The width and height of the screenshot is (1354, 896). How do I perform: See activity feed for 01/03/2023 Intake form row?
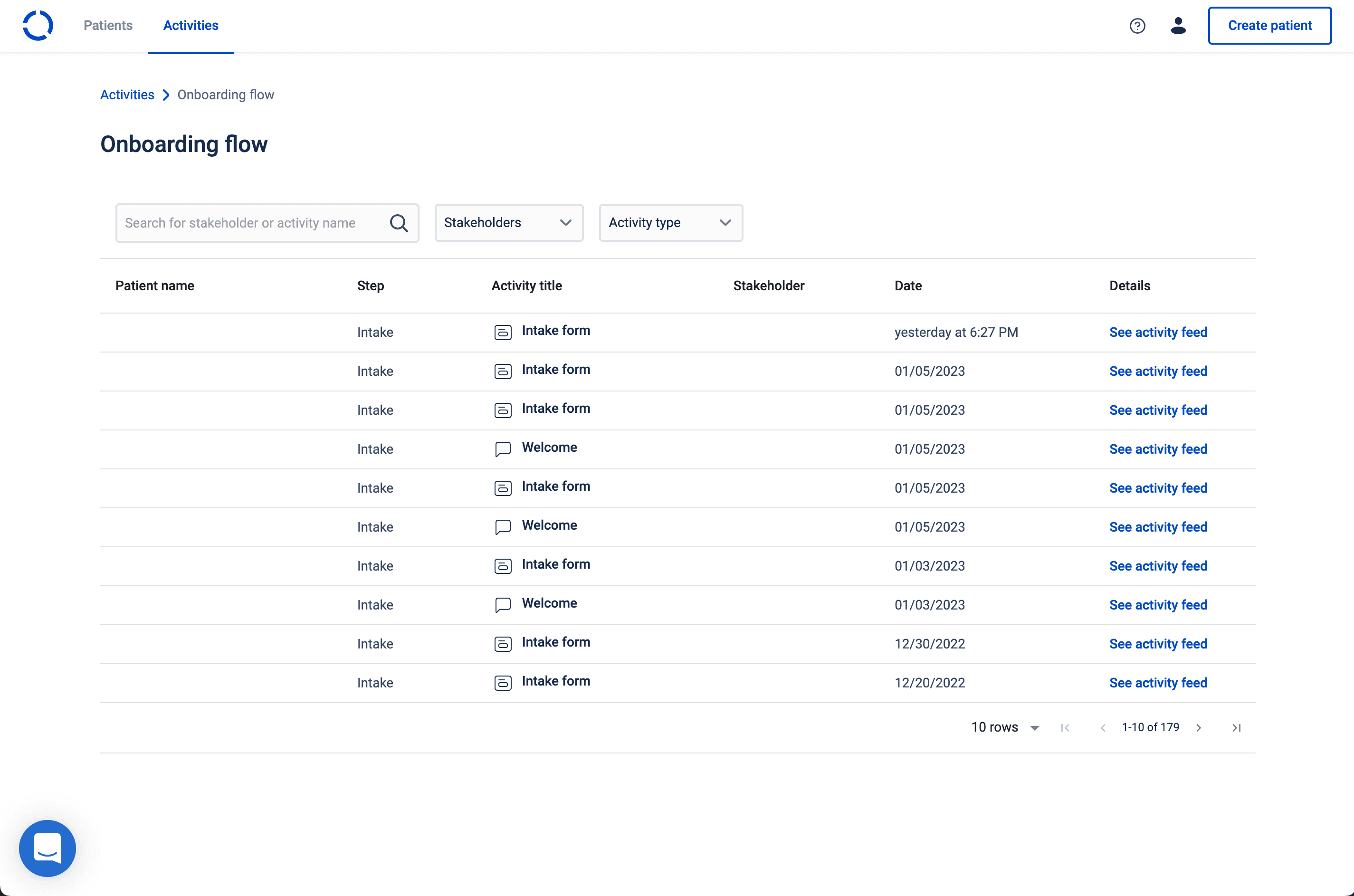1158,566
